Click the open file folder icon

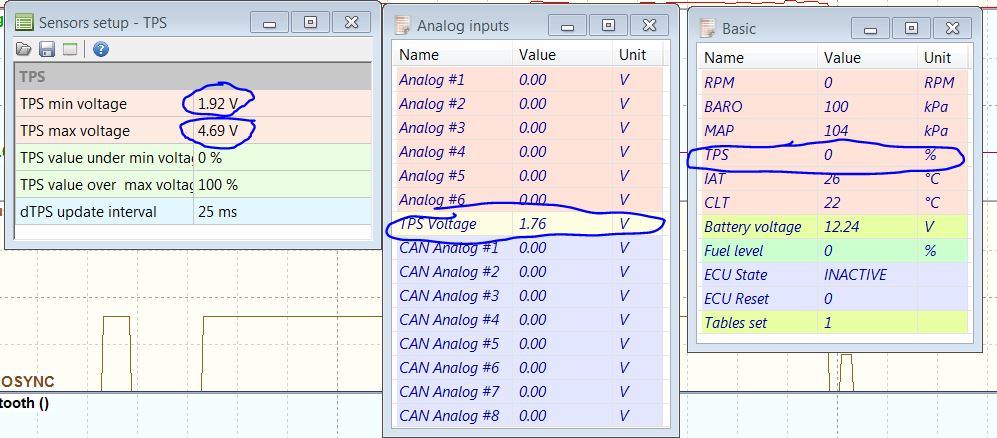click(x=25, y=49)
